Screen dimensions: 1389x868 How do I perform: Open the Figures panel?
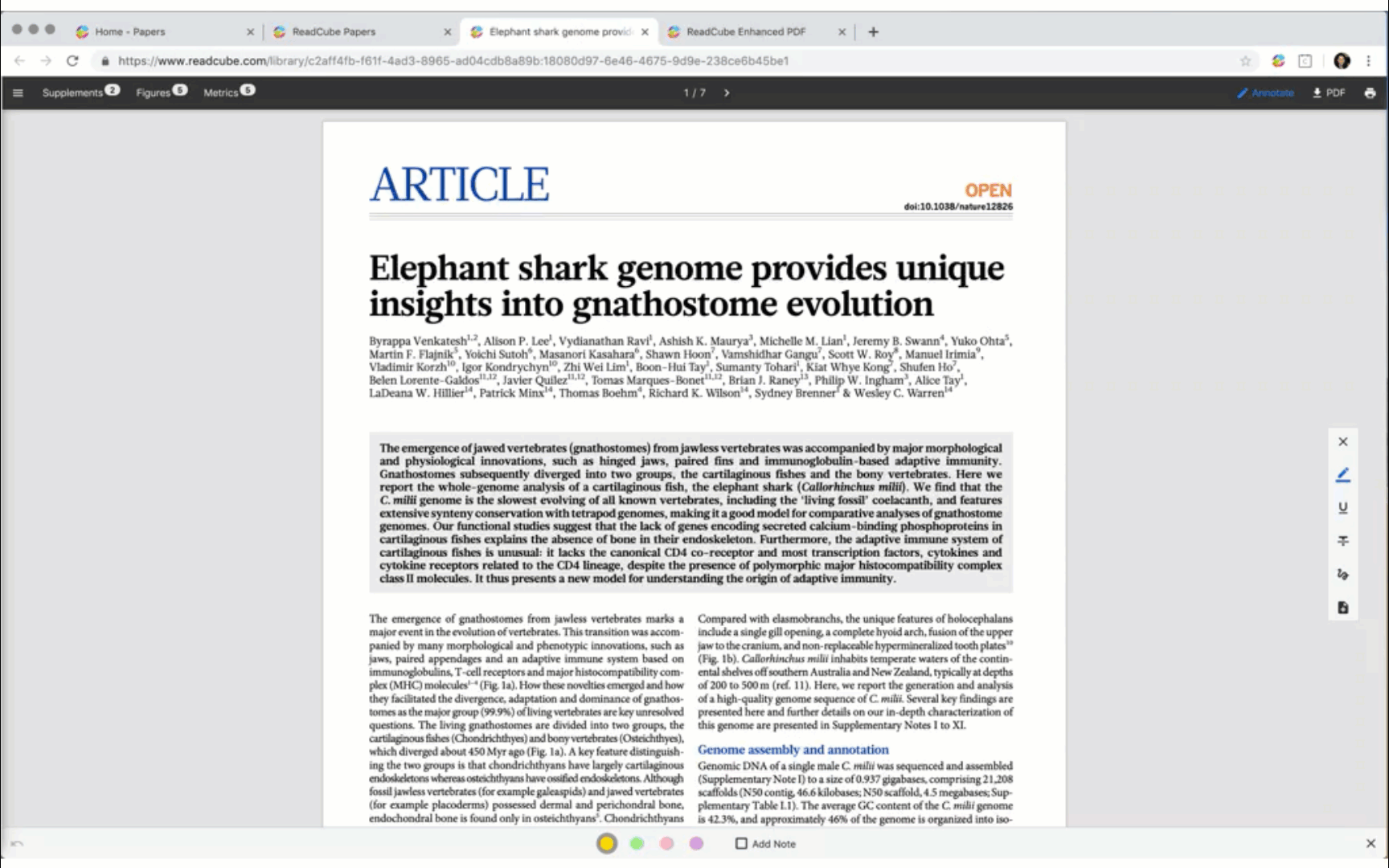tap(161, 92)
